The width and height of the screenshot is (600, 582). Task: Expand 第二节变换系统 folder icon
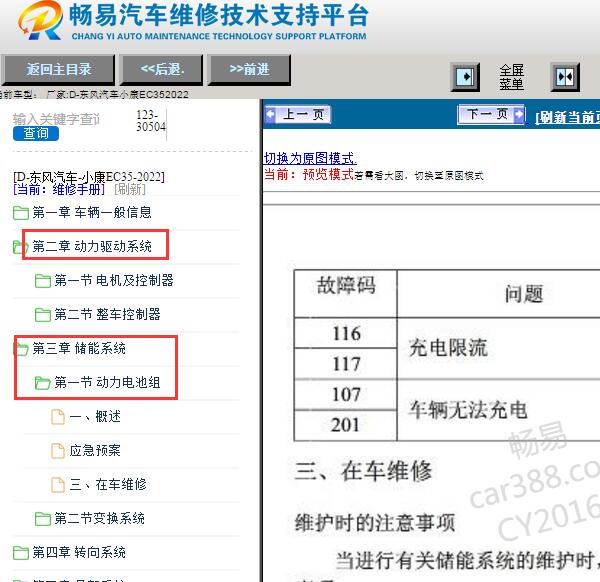(42, 519)
